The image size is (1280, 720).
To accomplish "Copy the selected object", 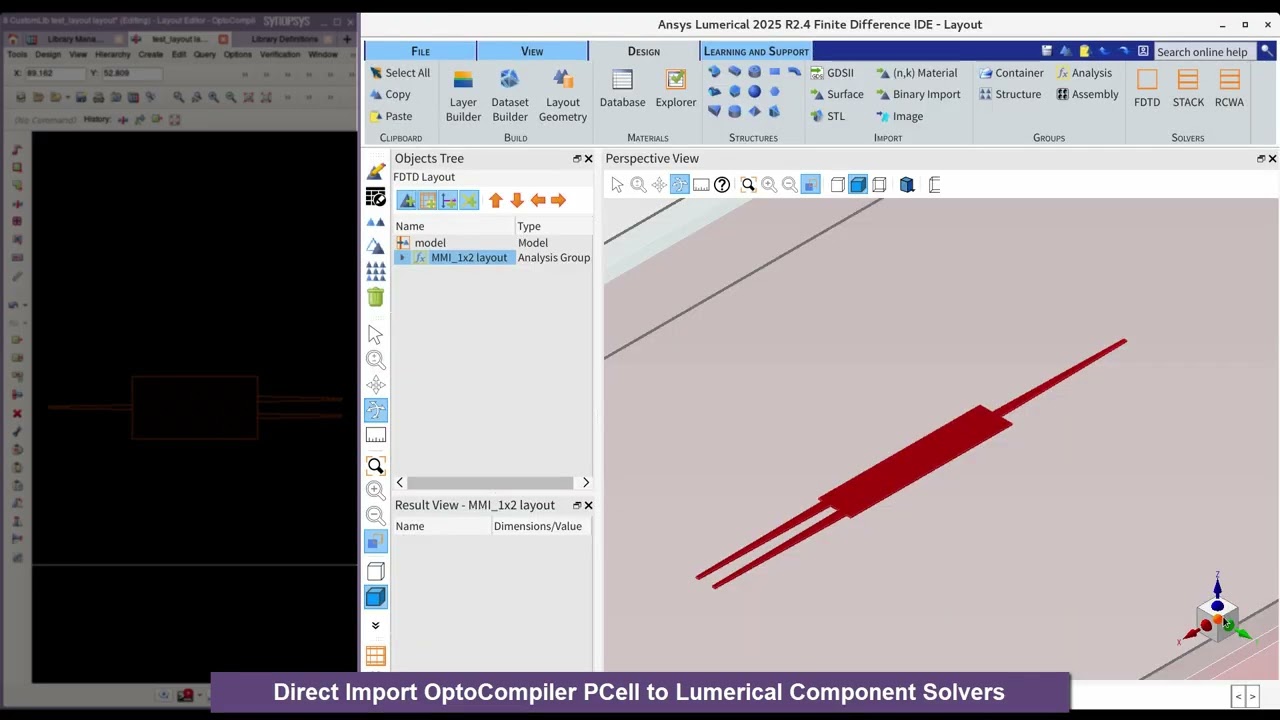I will pyautogui.click(x=390, y=94).
